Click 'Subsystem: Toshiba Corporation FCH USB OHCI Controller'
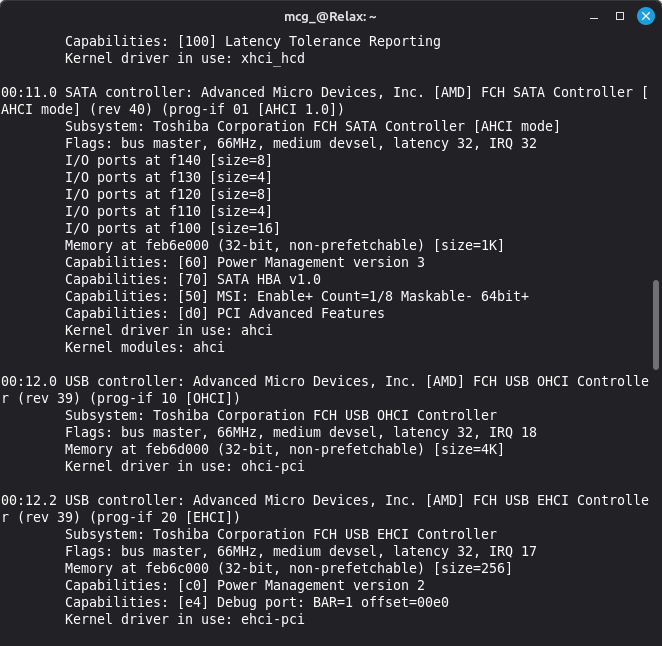The height and width of the screenshot is (646, 662). pos(281,415)
